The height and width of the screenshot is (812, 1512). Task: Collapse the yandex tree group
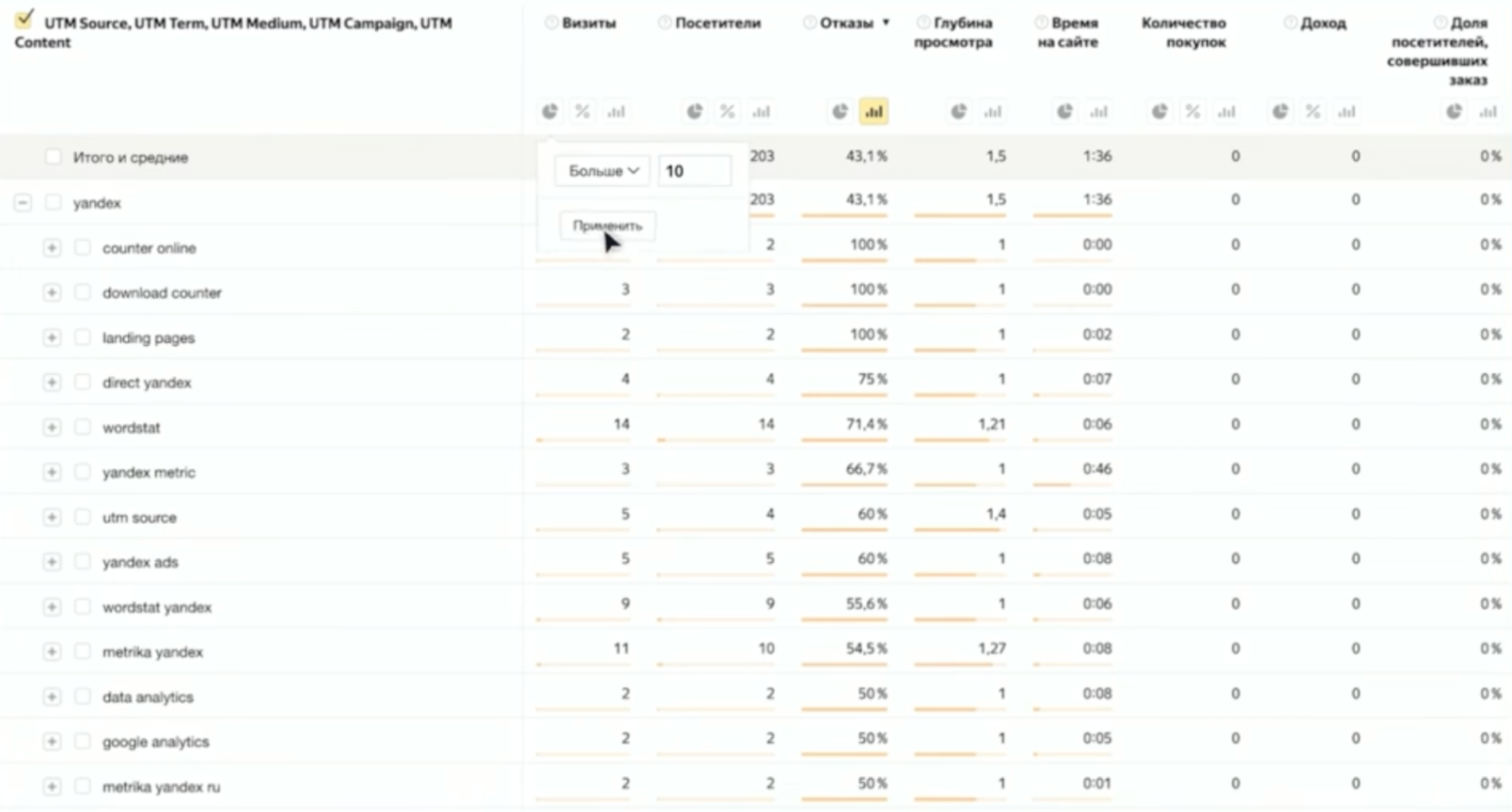pos(24,203)
